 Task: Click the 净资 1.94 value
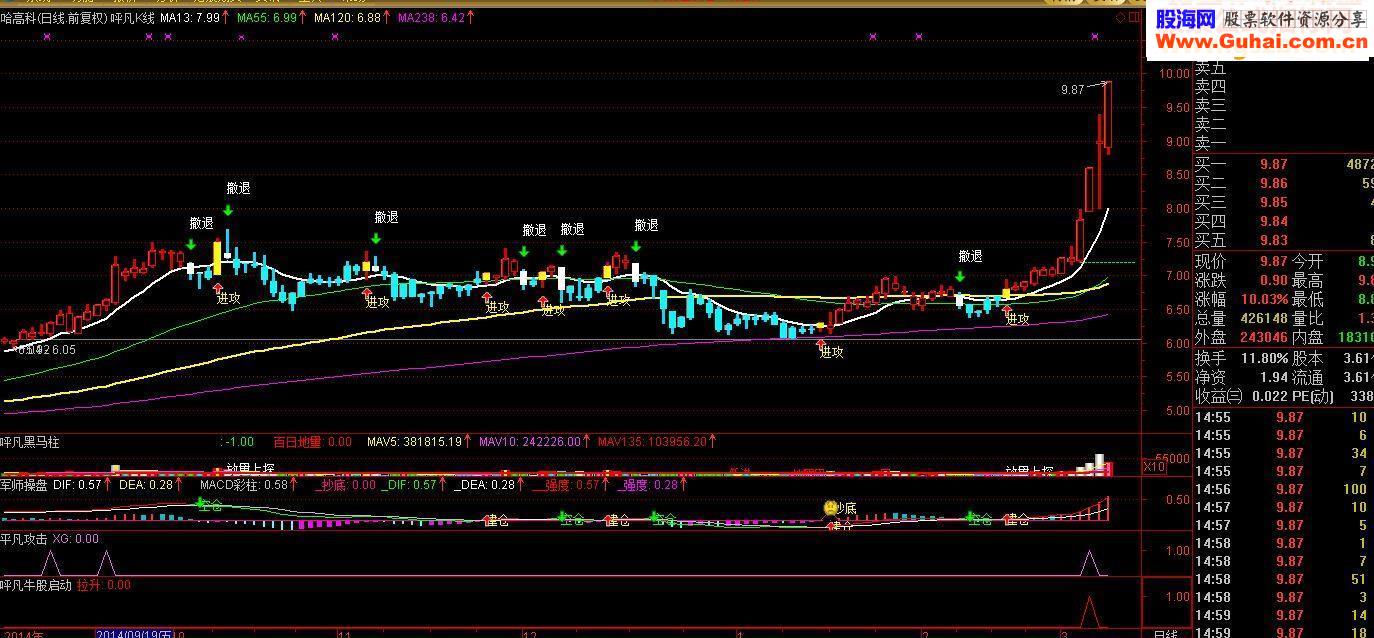pyautogui.click(x=1274, y=377)
